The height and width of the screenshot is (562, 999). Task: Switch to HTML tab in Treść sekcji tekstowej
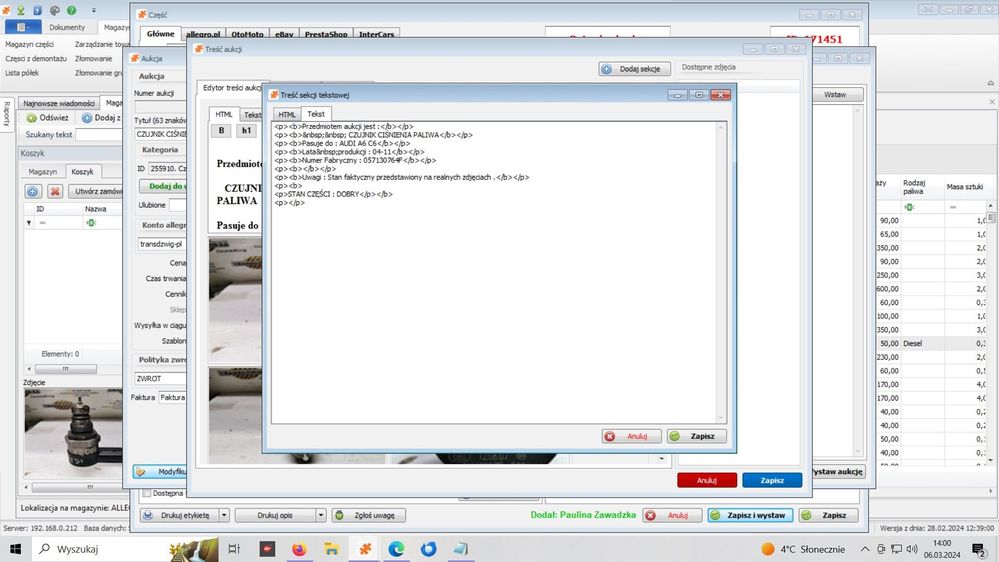[x=287, y=115]
